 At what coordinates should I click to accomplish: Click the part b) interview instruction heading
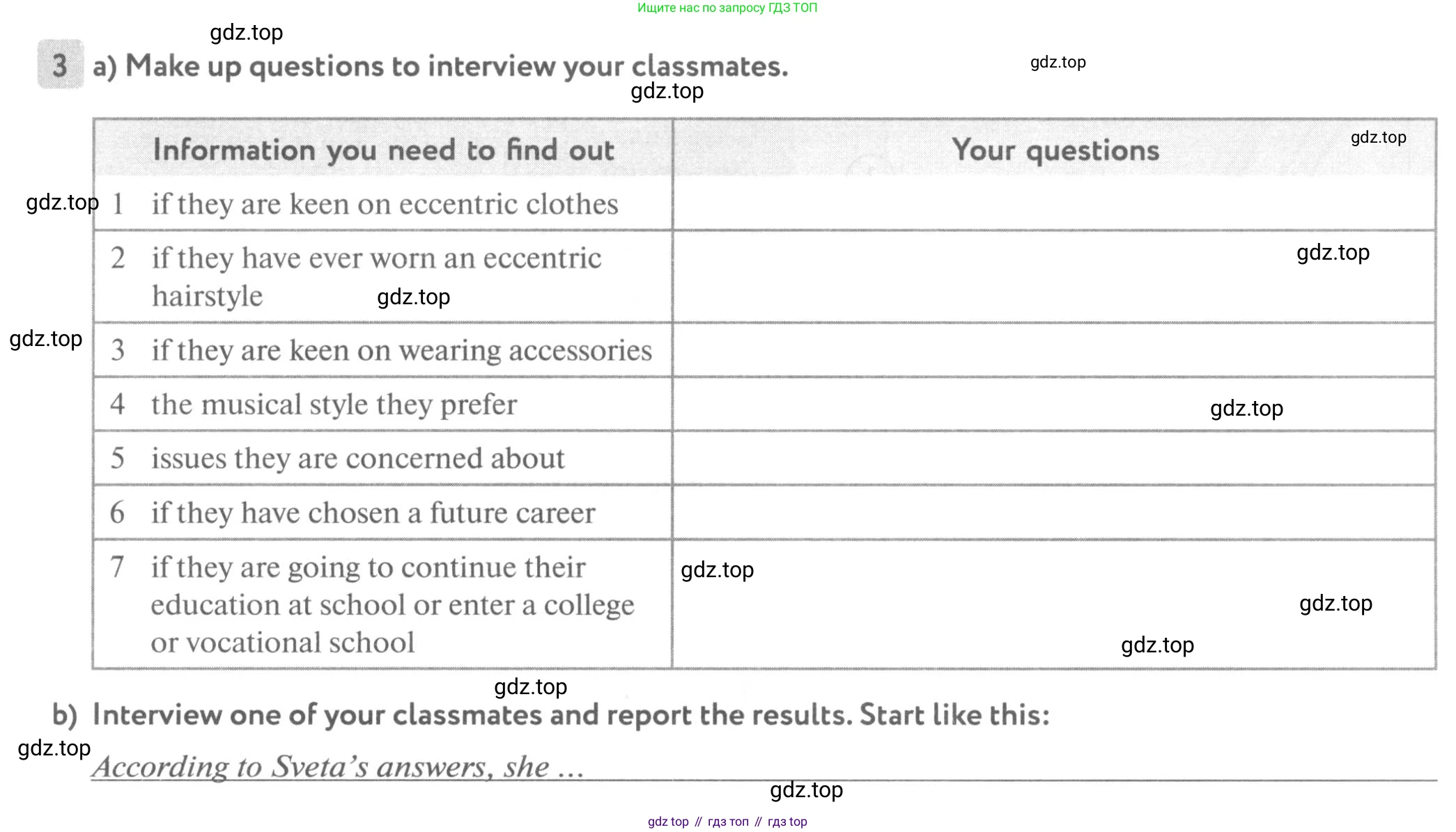(551, 715)
